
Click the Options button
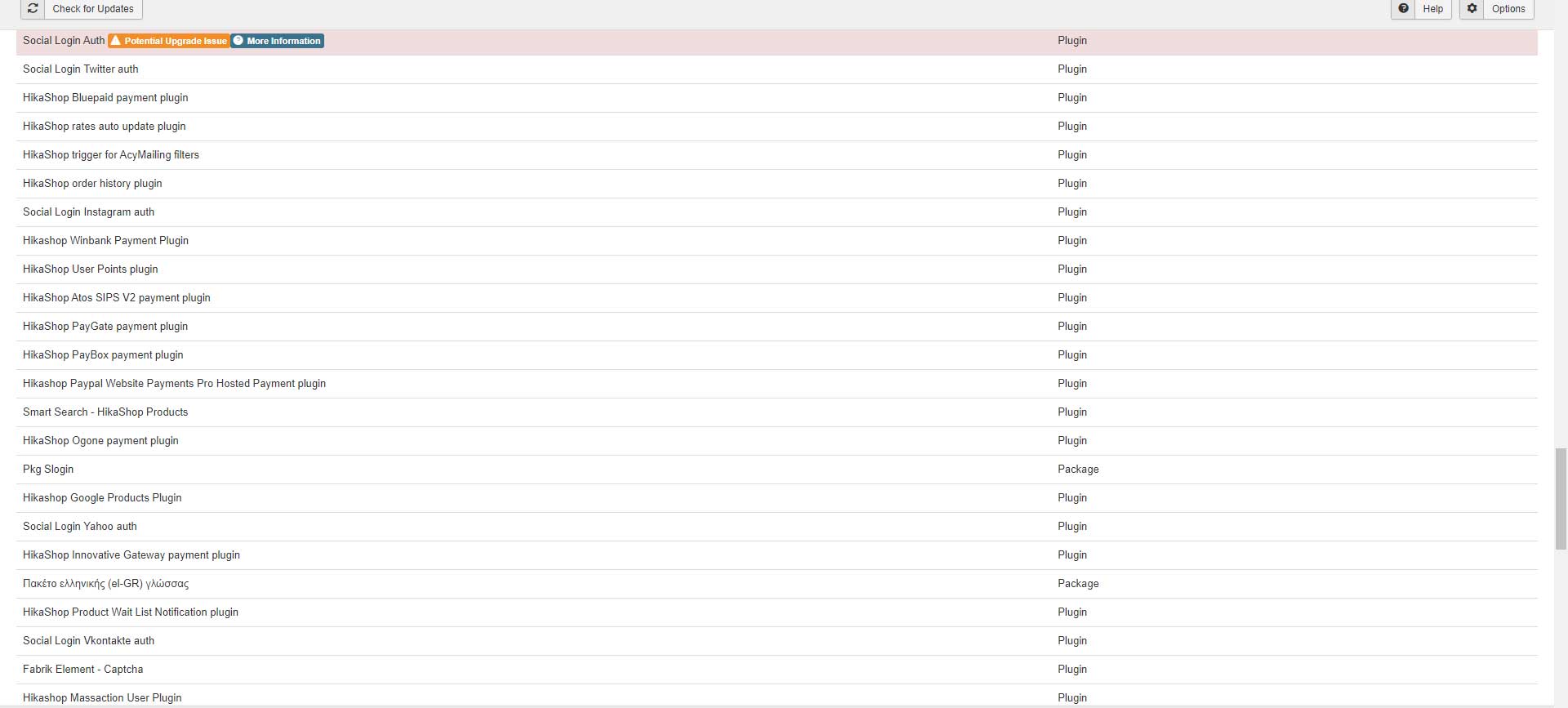point(1497,9)
